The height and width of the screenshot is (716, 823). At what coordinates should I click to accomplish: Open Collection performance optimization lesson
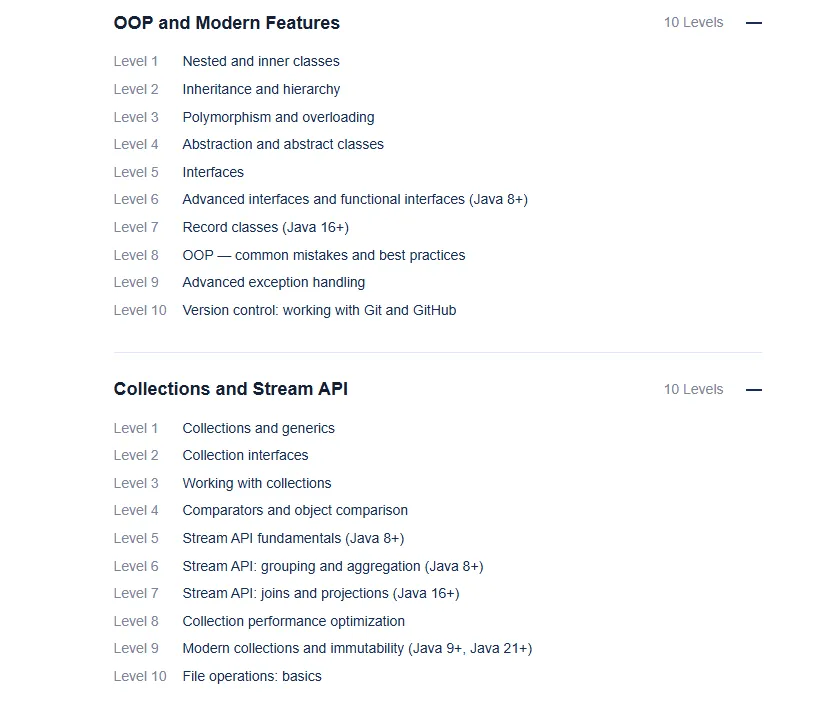click(293, 622)
